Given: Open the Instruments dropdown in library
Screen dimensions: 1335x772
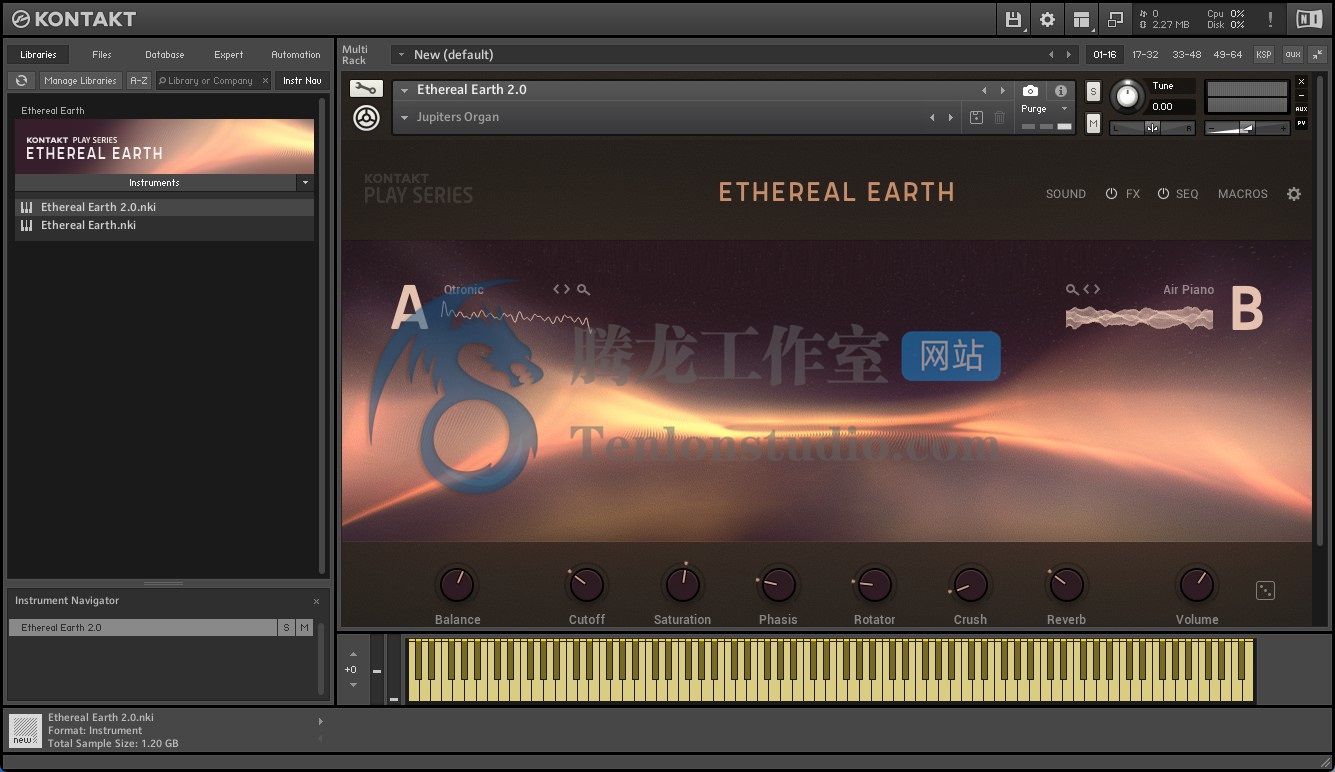Looking at the screenshot, I should click(305, 183).
